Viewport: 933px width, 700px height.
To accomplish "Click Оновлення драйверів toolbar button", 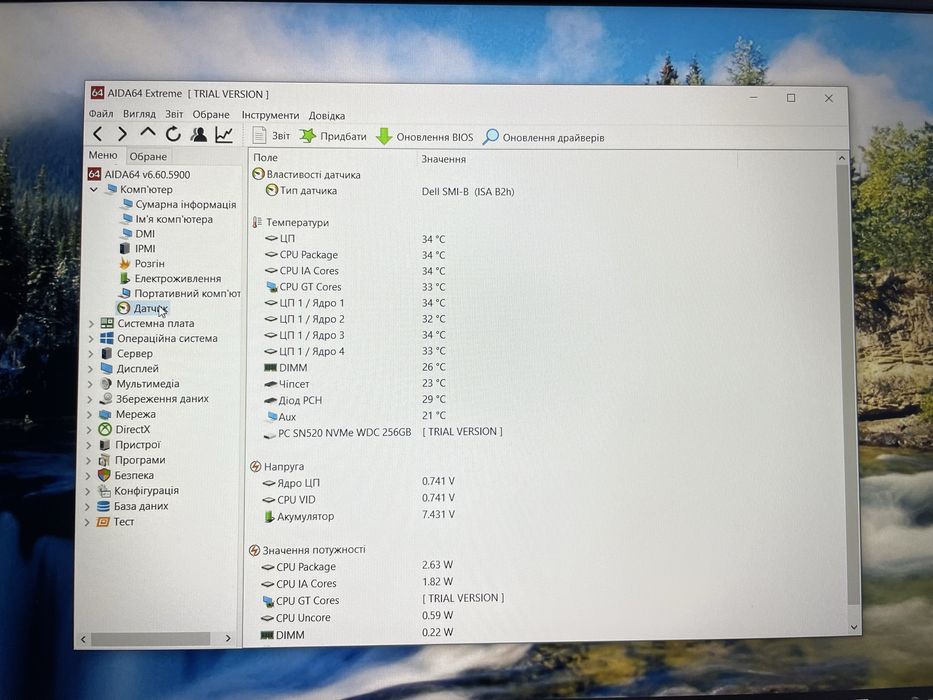I will 543,138.
